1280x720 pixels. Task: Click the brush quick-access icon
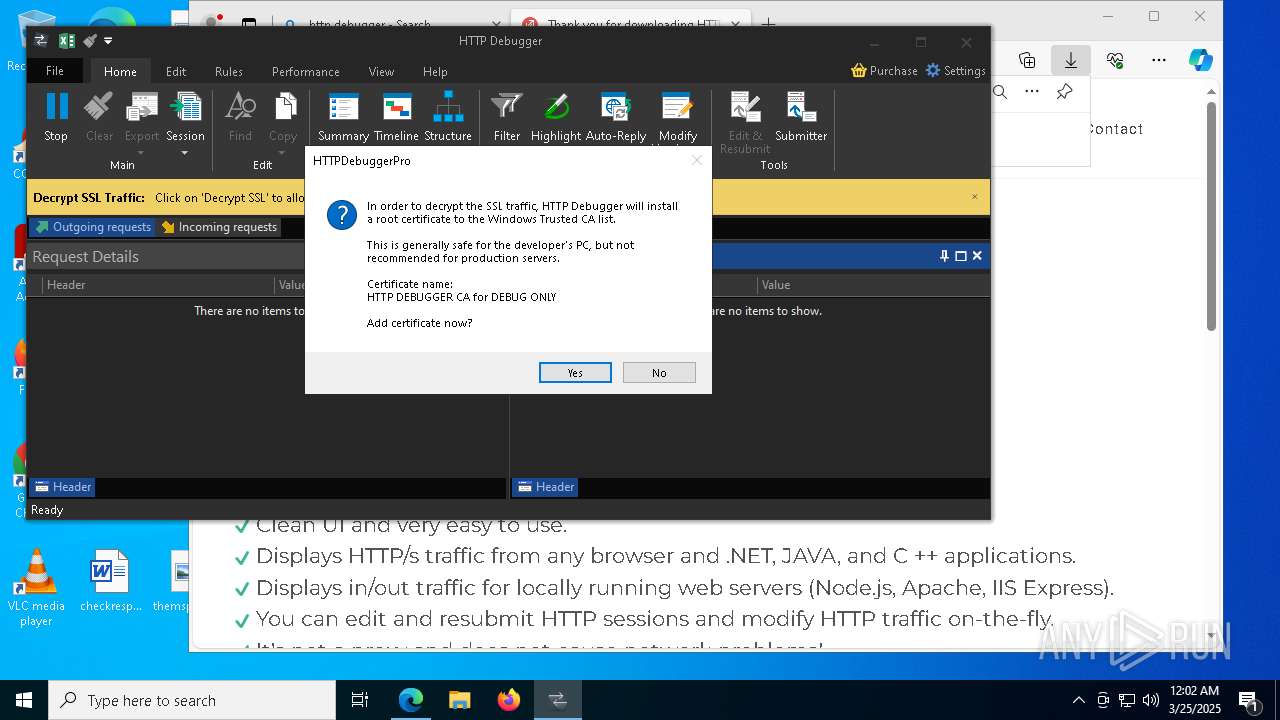90,41
